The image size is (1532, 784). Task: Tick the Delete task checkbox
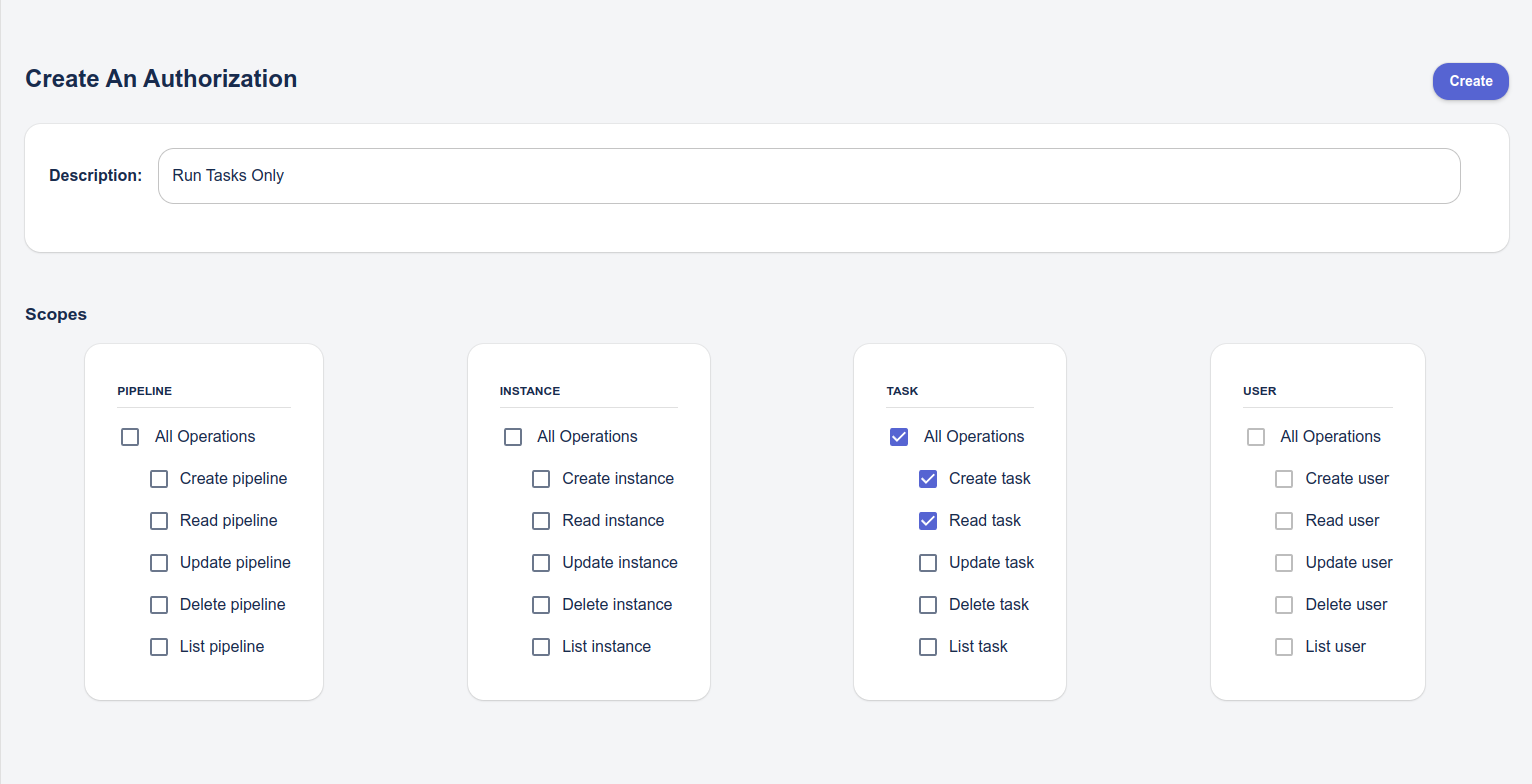coord(928,605)
